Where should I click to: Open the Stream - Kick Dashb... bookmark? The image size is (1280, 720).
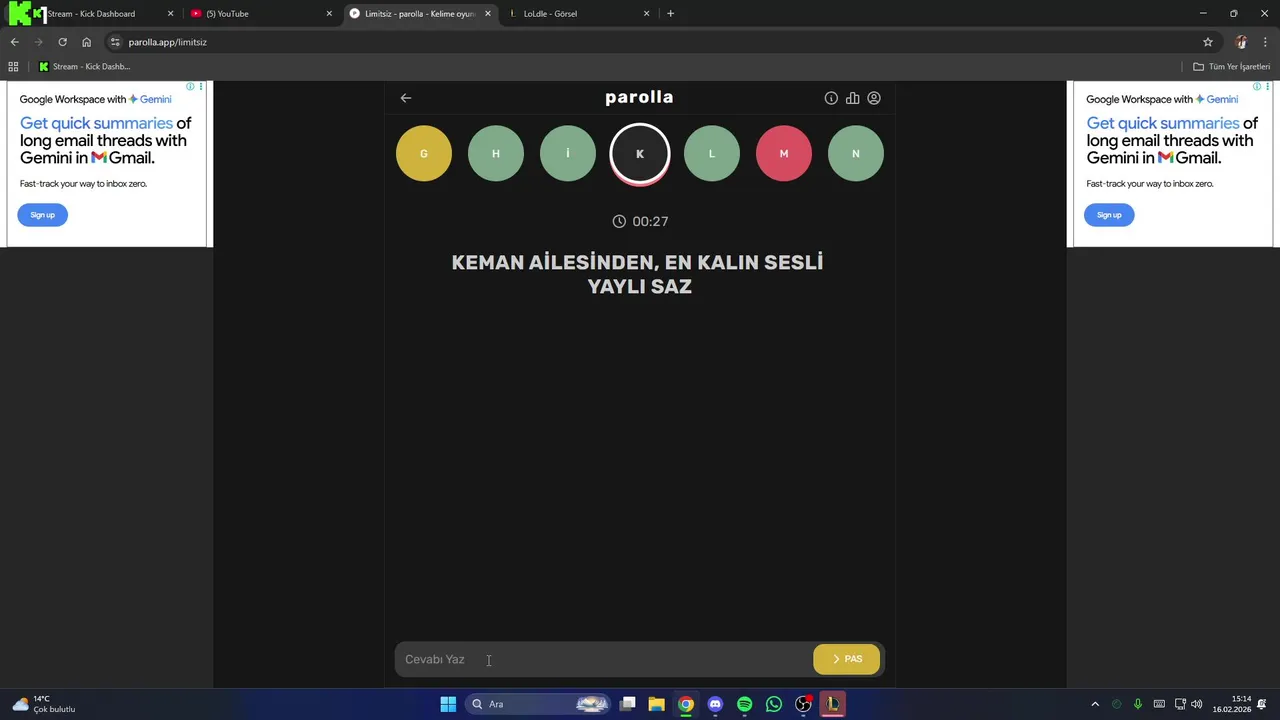[x=85, y=67]
